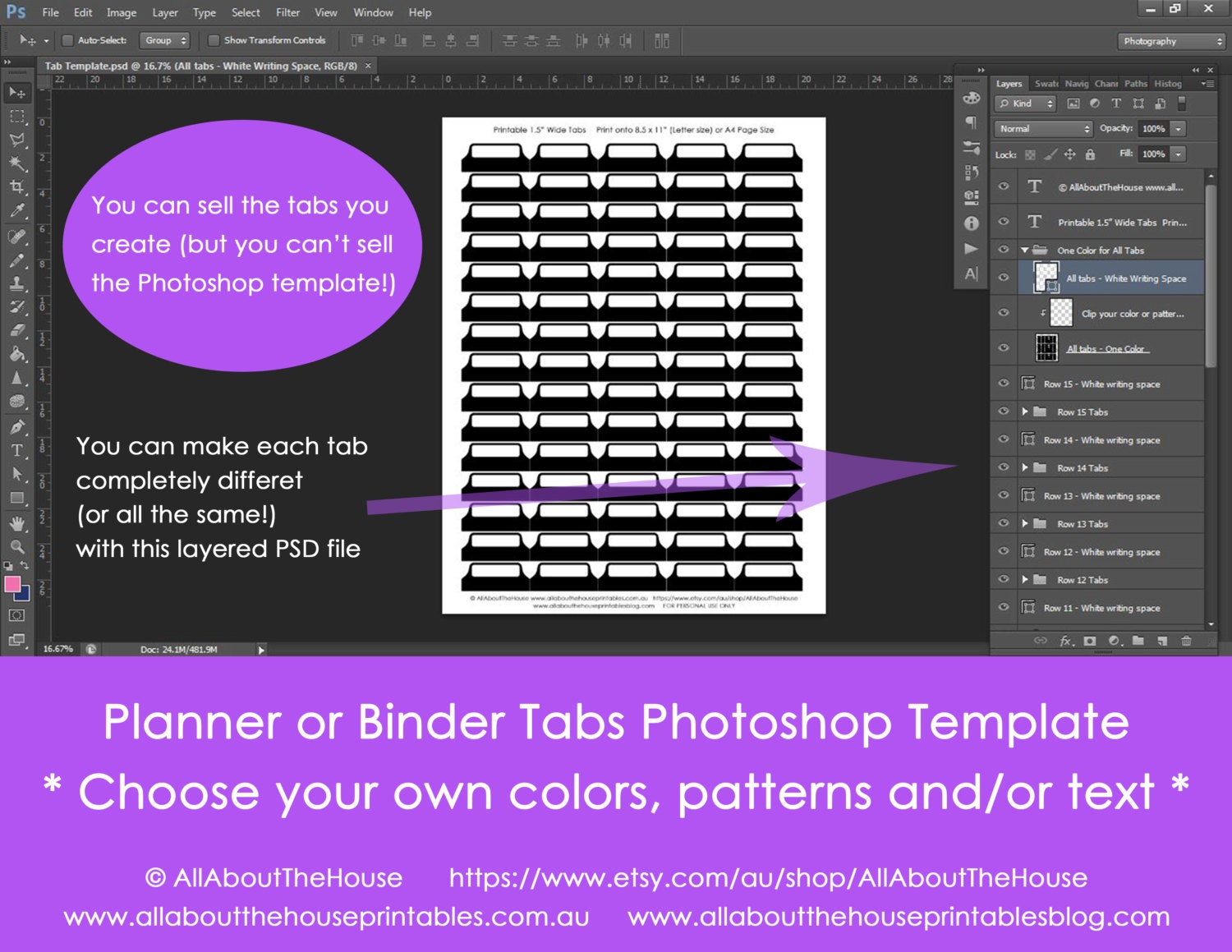Viewport: 1232px width, 952px height.
Task: Click the delete layer trash icon
Action: click(x=1186, y=641)
